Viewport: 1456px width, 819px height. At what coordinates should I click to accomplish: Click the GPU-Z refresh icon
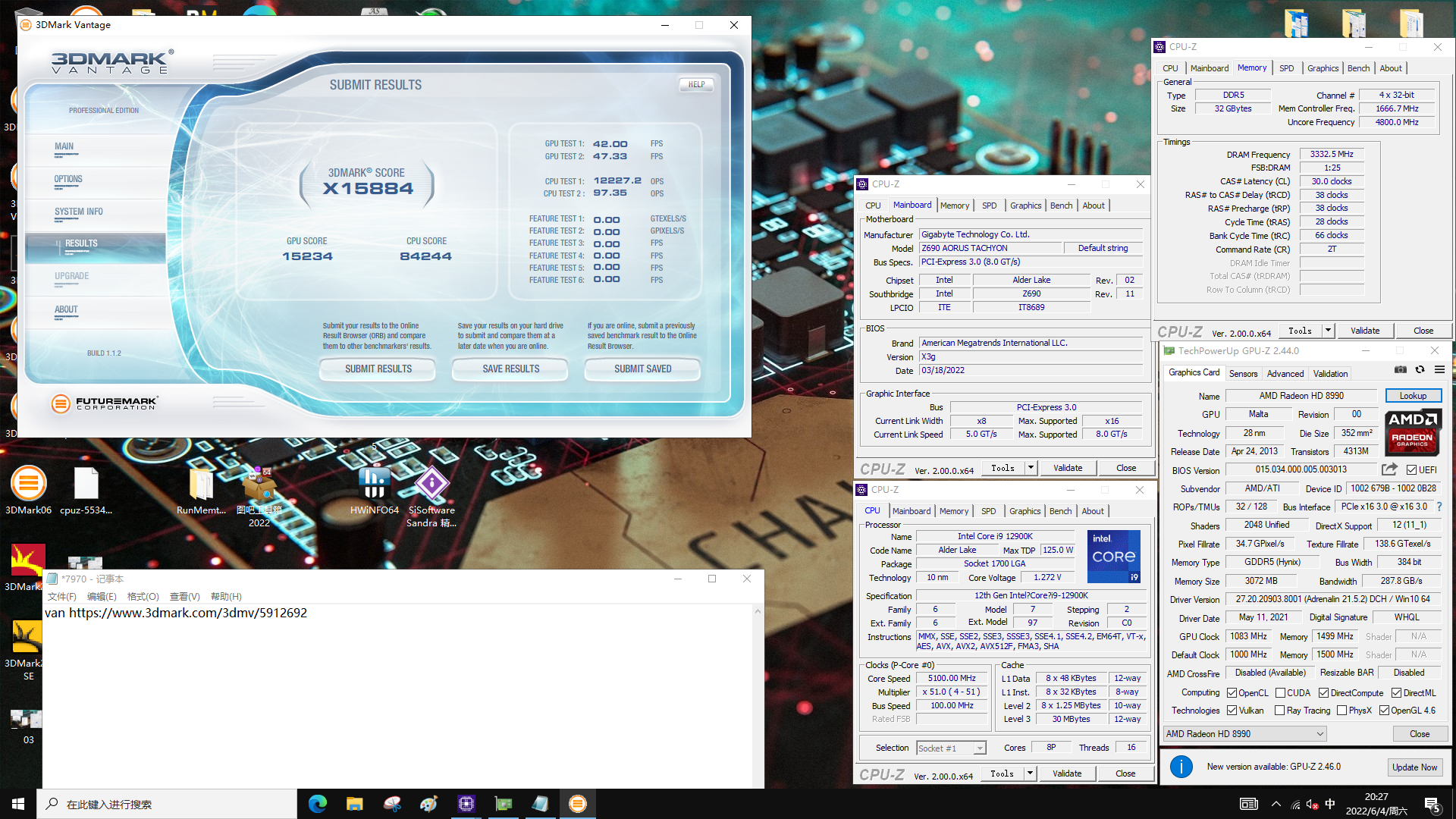[1420, 370]
